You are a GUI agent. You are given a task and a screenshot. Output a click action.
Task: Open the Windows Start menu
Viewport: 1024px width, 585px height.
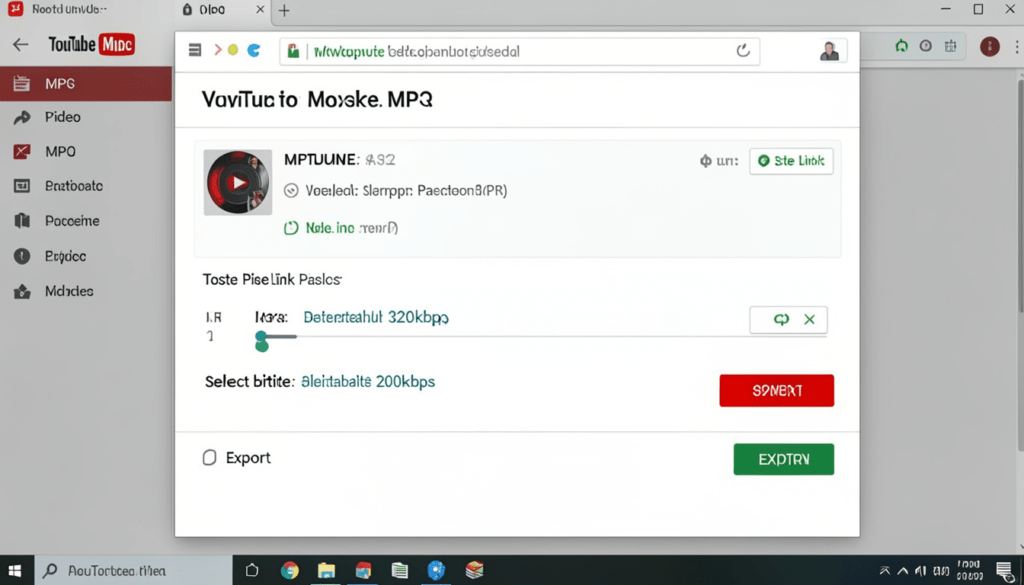click(14, 571)
